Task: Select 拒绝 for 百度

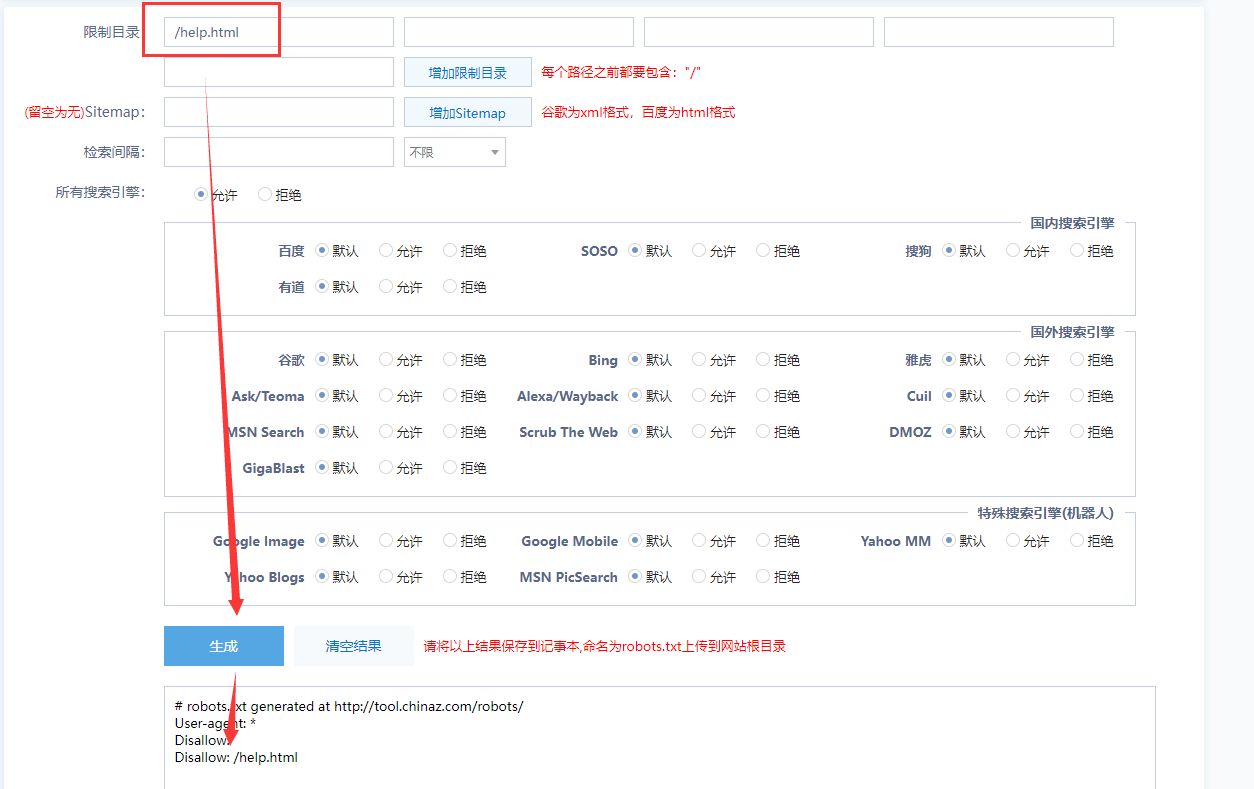Action: click(x=450, y=251)
